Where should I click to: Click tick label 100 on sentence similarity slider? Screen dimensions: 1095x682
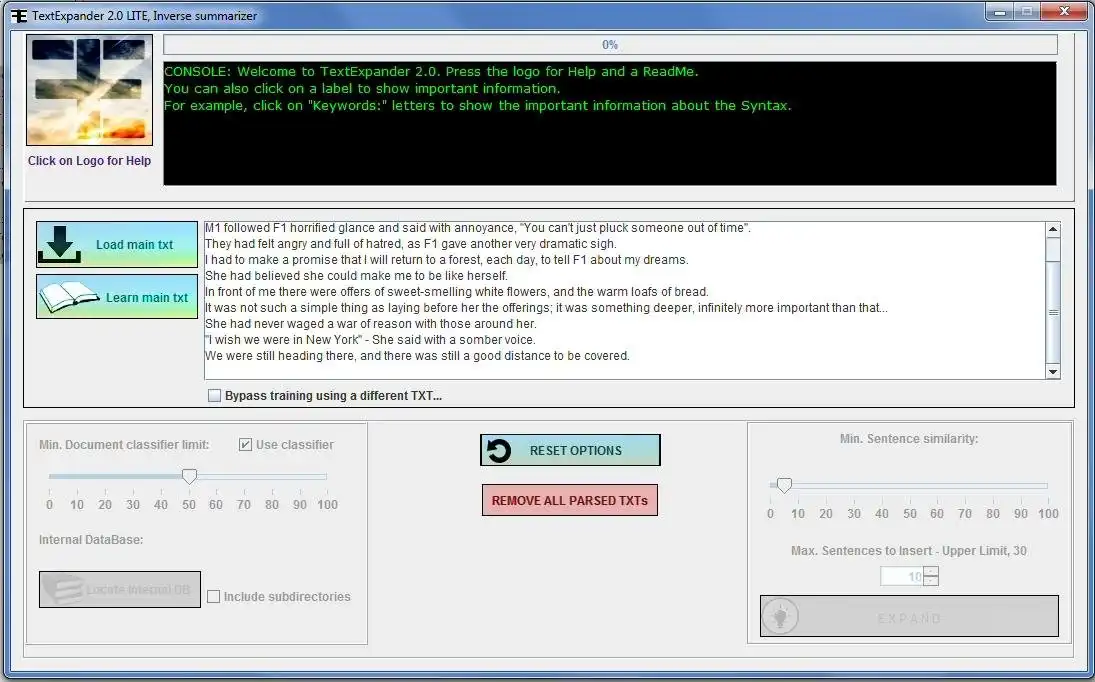point(1048,514)
